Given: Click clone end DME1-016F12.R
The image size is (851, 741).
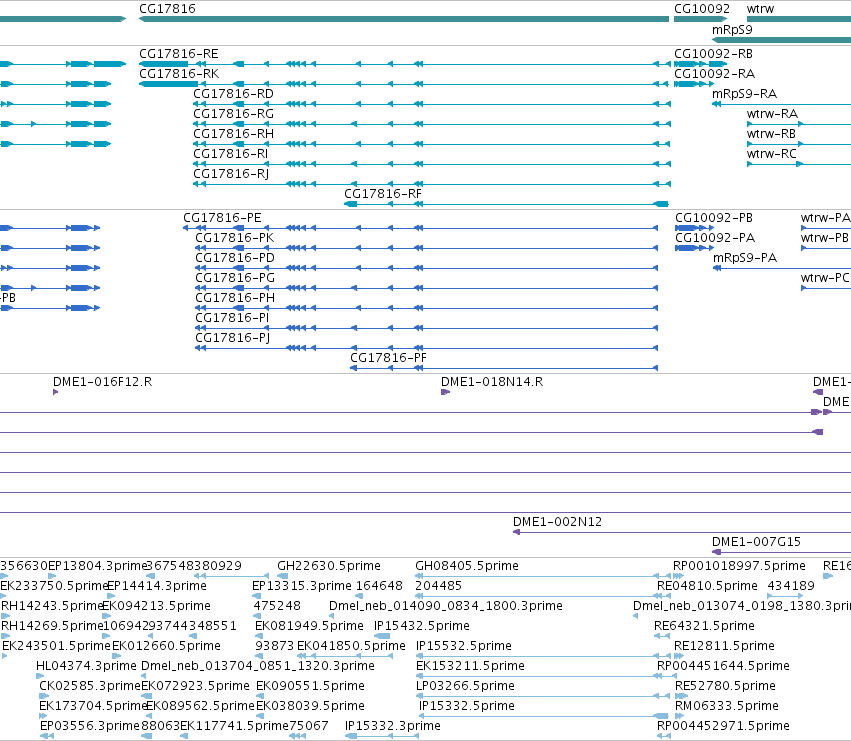Looking at the screenshot, I should coord(102,382).
